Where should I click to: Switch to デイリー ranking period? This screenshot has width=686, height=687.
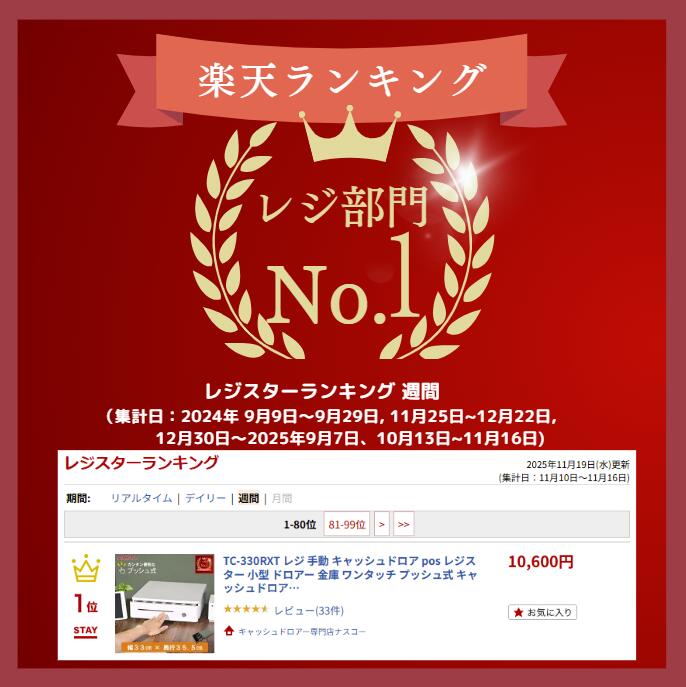[205, 498]
